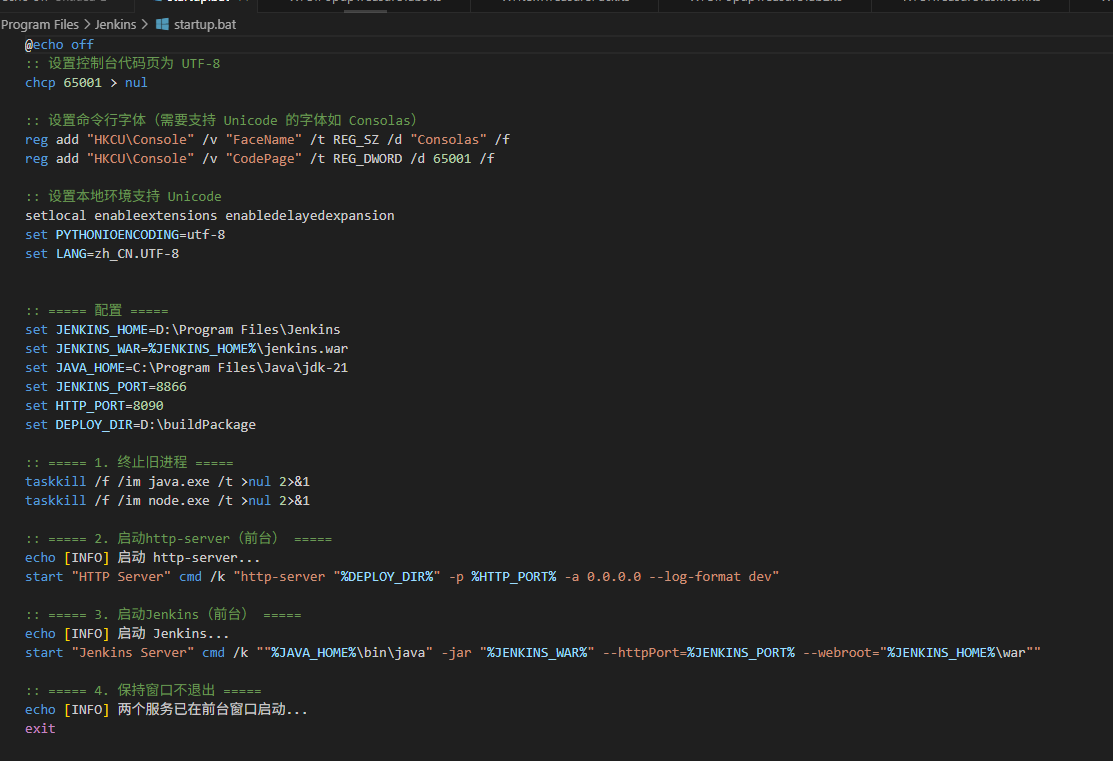The width and height of the screenshot is (1113, 761).
Task: Click the reg add line with "FaceName"
Action: [268, 139]
